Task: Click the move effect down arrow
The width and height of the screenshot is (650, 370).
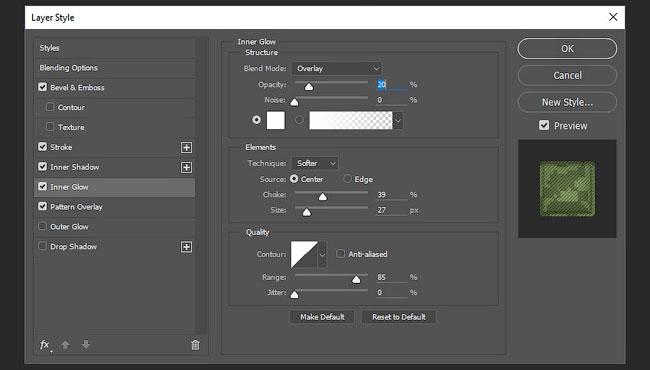Action: click(86, 344)
